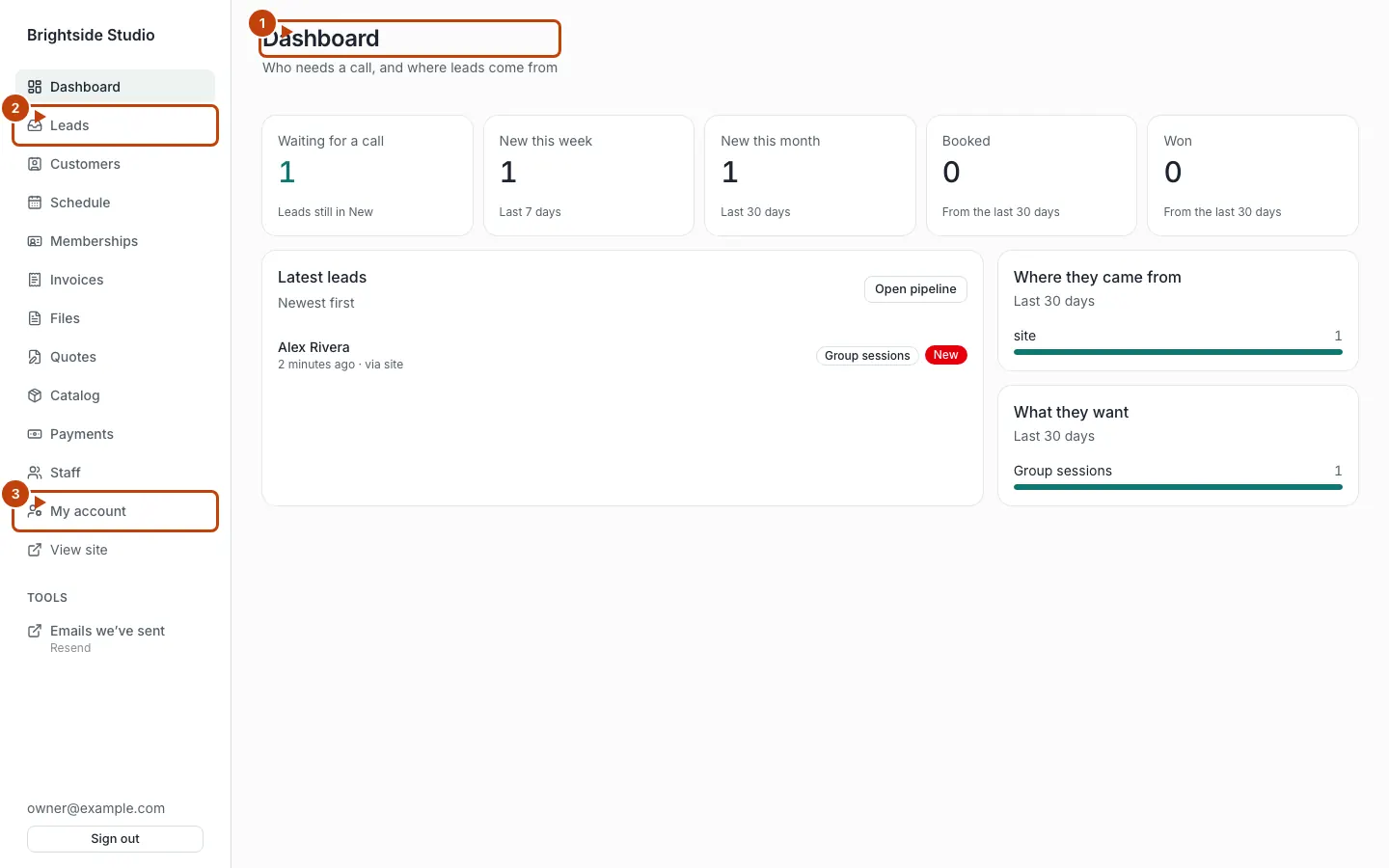This screenshot has width=1389, height=868.
Task: Open the Alex Rivera lead row
Action: pyautogui.click(x=622, y=356)
